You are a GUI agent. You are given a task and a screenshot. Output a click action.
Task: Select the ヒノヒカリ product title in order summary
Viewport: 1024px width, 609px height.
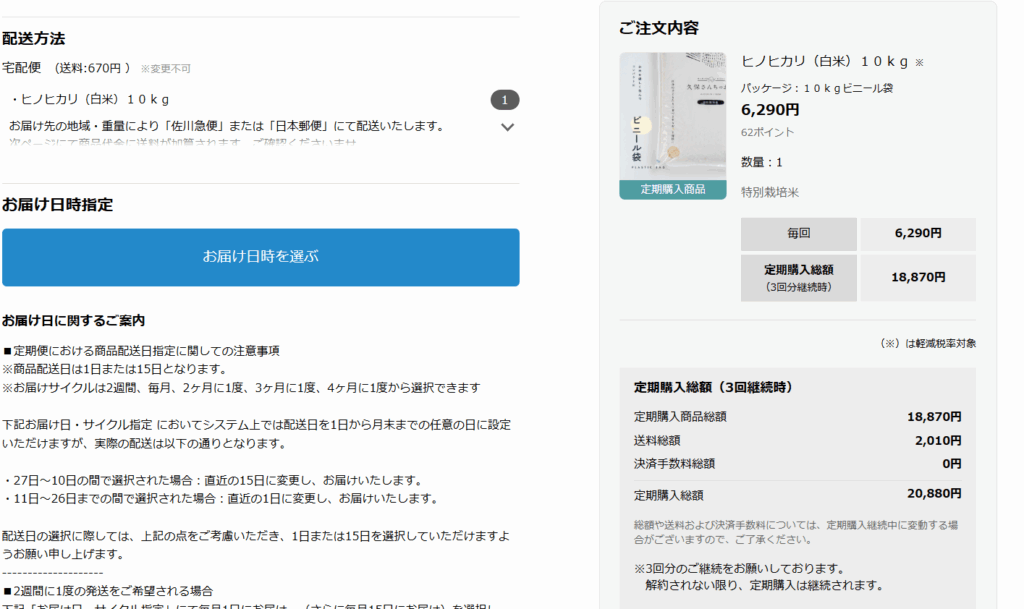[x=825, y=61]
